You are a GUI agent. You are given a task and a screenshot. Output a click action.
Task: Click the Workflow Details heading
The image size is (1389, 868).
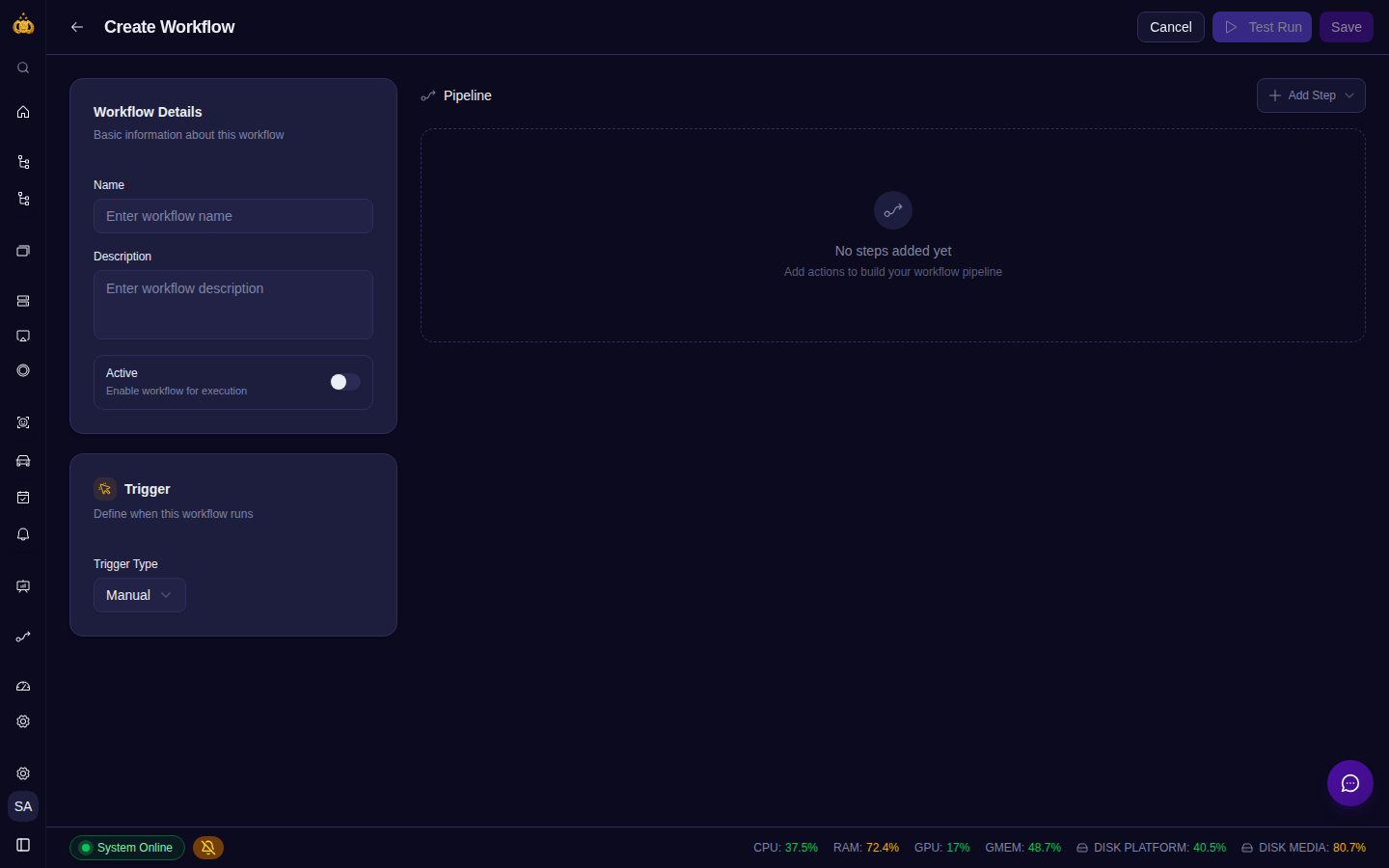click(148, 112)
